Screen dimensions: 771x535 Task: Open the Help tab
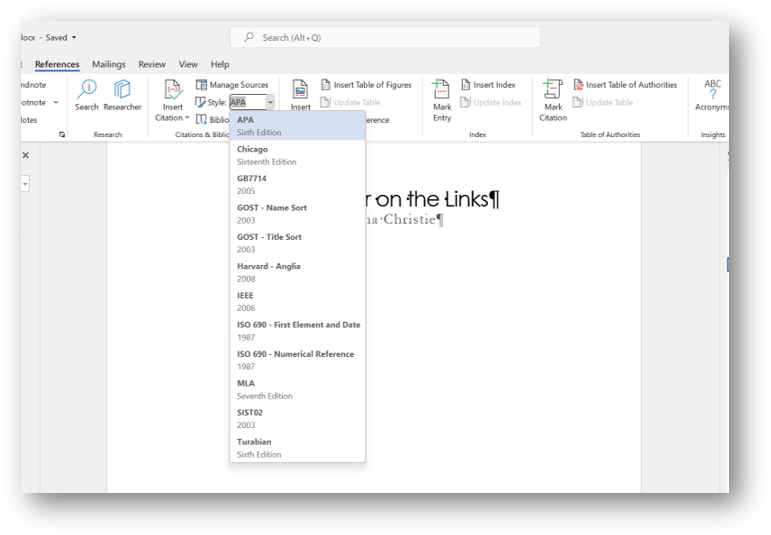(220, 64)
